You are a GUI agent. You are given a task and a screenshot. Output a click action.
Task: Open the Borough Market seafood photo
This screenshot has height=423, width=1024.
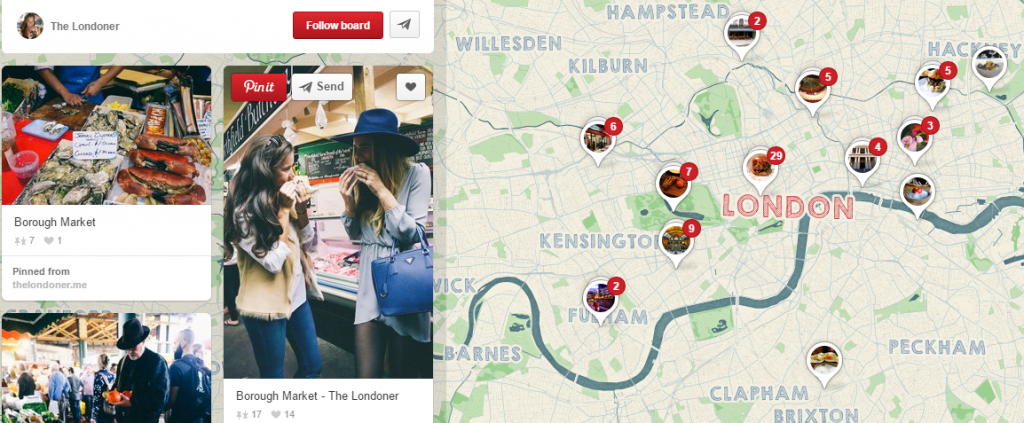coord(106,135)
